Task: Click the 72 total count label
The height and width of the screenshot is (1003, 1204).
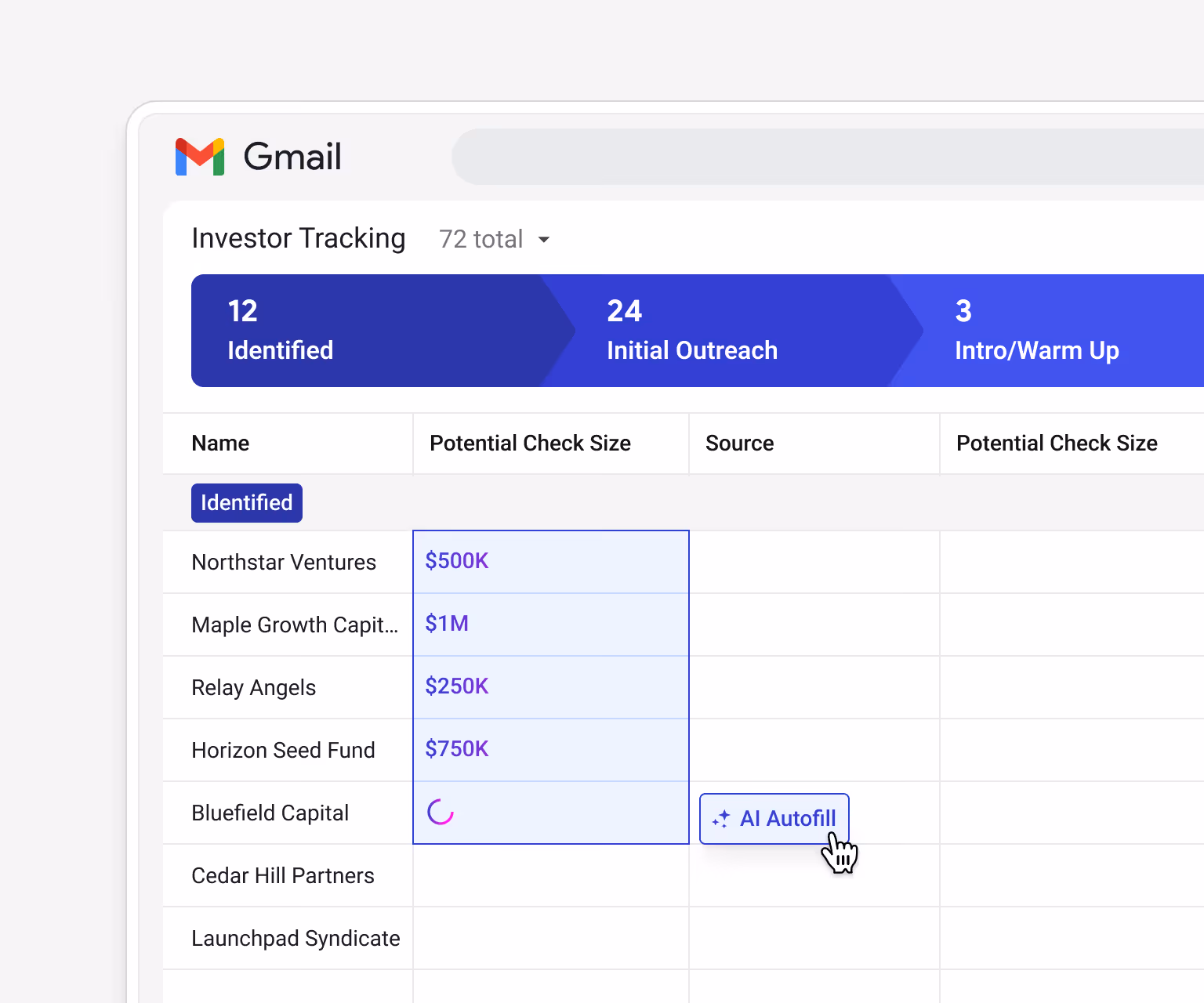Action: [x=481, y=239]
